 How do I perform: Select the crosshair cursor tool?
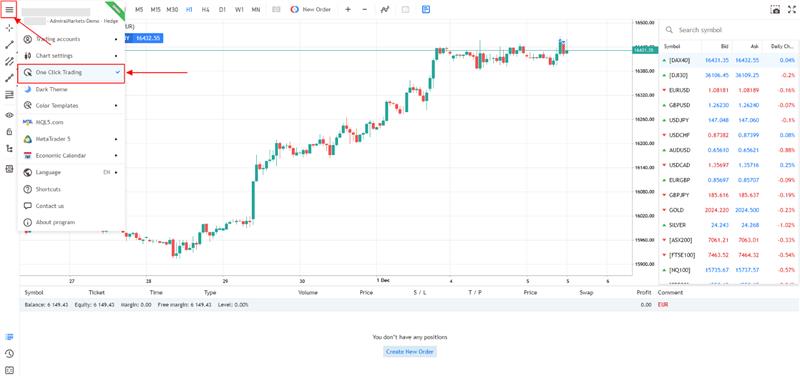coord(9,28)
